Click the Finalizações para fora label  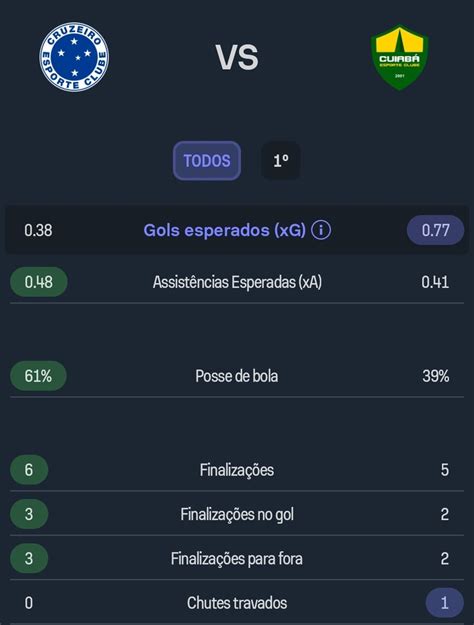tap(237, 558)
